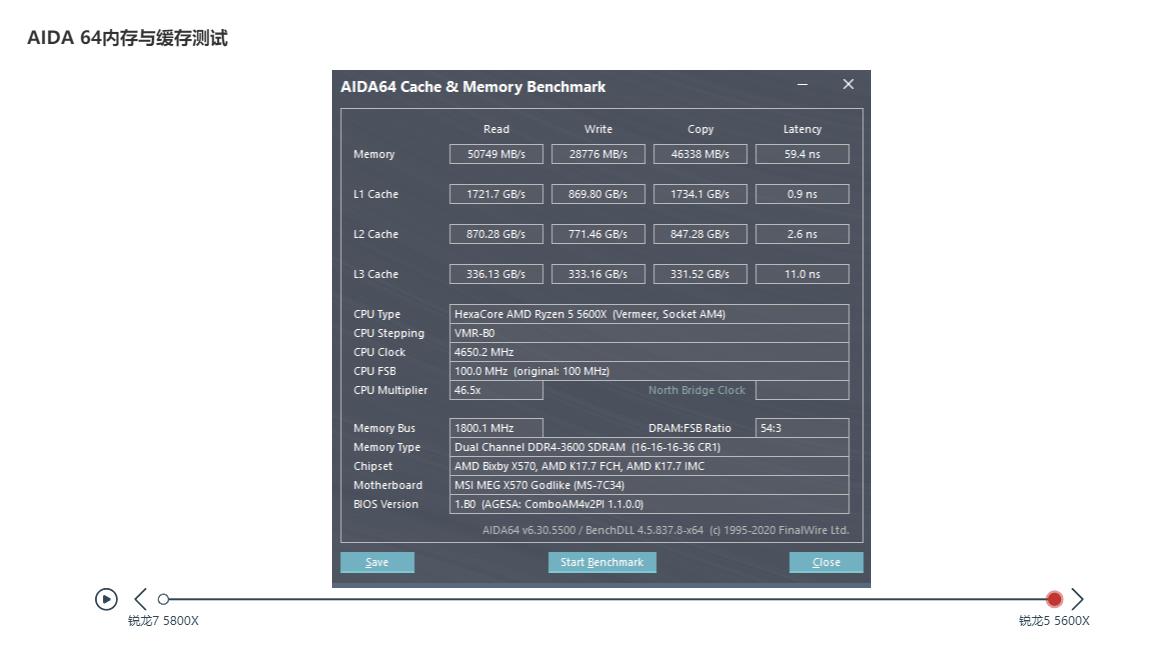Click the DRAM:FSB Ratio field showing 54:3
Screen dimensions: 1152x654
click(x=803, y=428)
